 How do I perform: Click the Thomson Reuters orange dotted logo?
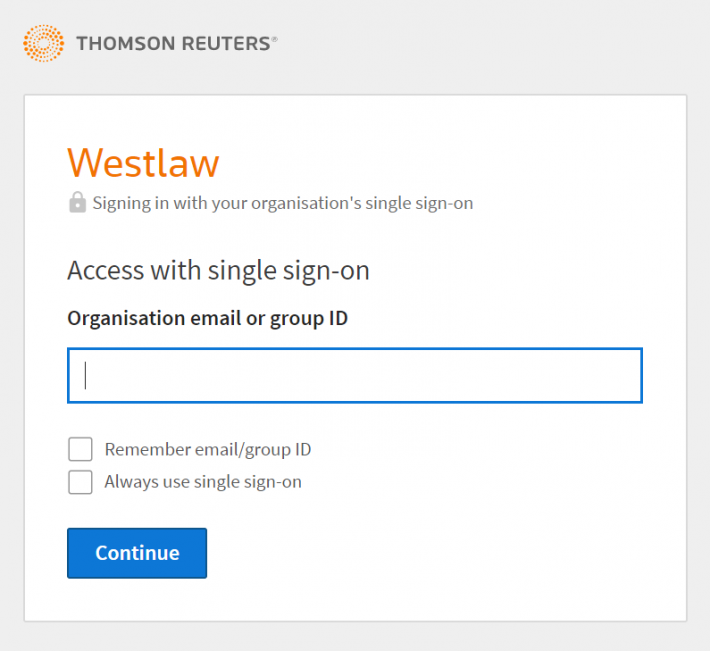pos(43,43)
